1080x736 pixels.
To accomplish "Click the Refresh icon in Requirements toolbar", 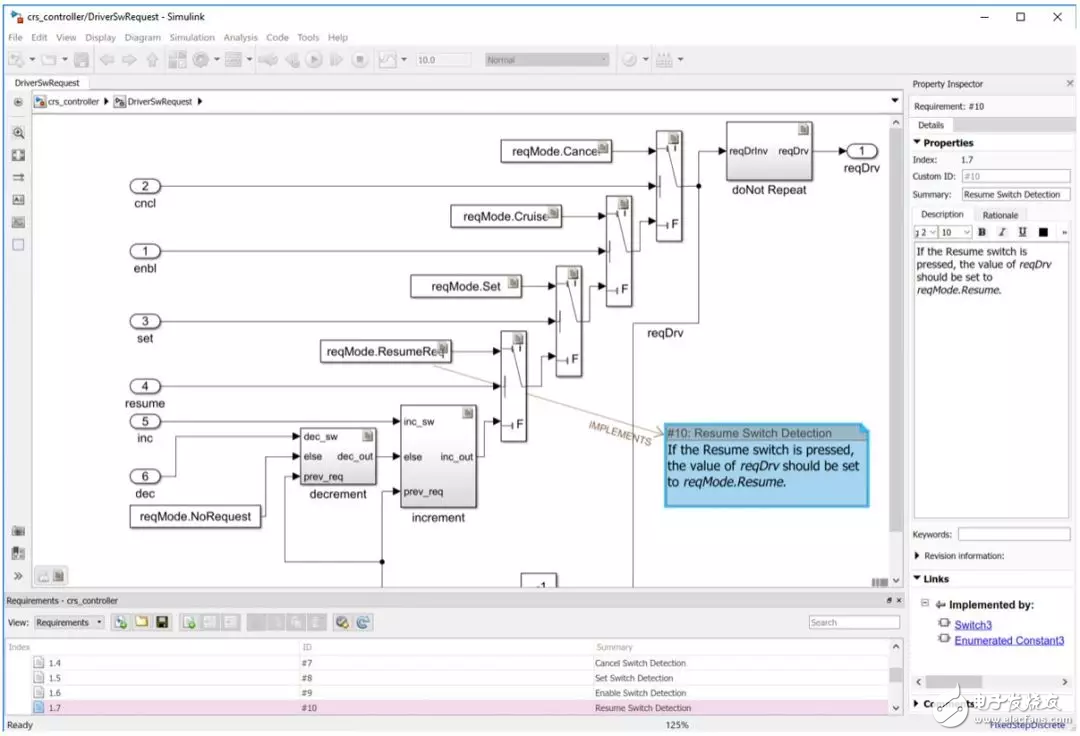I will pos(363,623).
